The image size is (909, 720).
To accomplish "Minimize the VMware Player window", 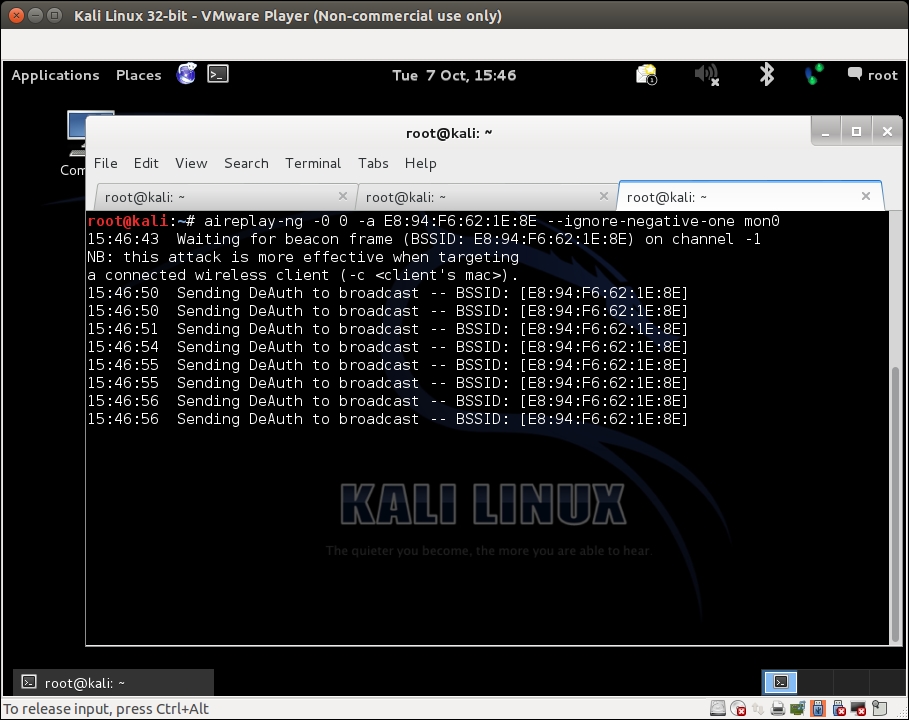I will click(x=35, y=16).
